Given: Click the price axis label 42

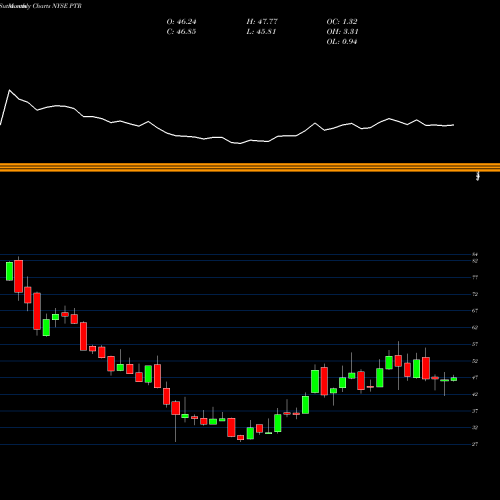Looking at the screenshot, I should (475, 394).
